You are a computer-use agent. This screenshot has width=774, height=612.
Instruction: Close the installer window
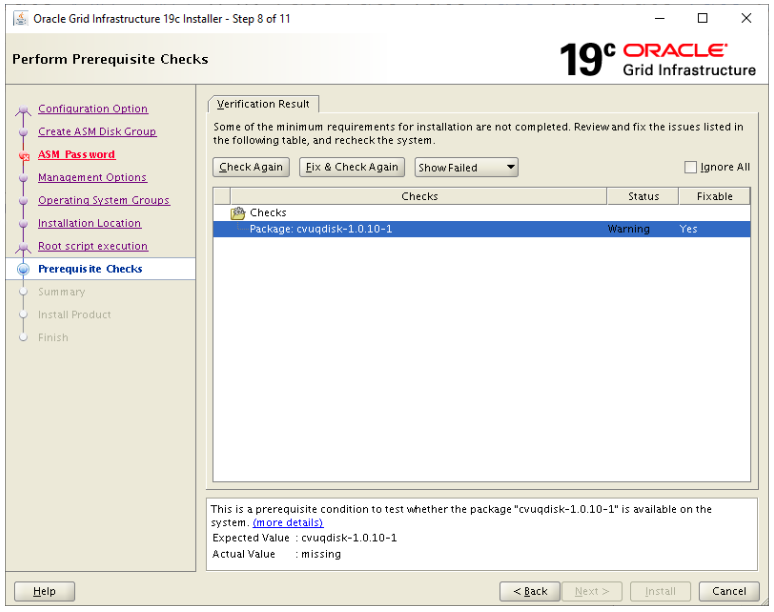pyautogui.click(x=746, y=18)
